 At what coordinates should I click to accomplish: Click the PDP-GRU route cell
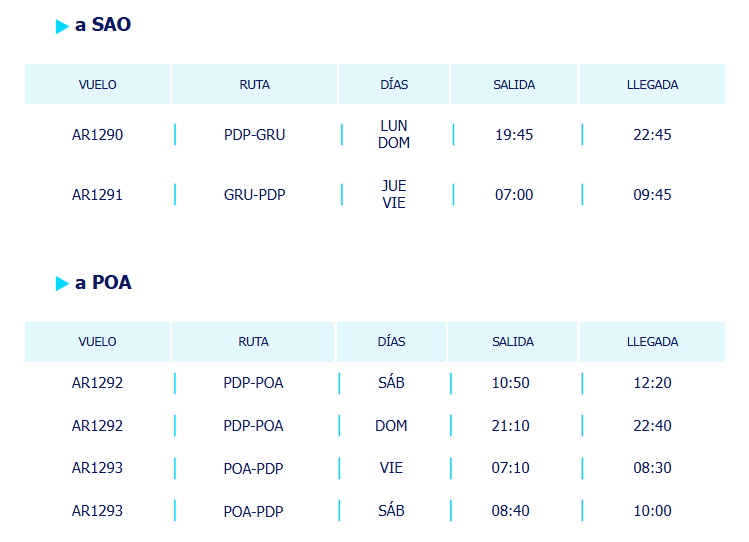(255, 135)
